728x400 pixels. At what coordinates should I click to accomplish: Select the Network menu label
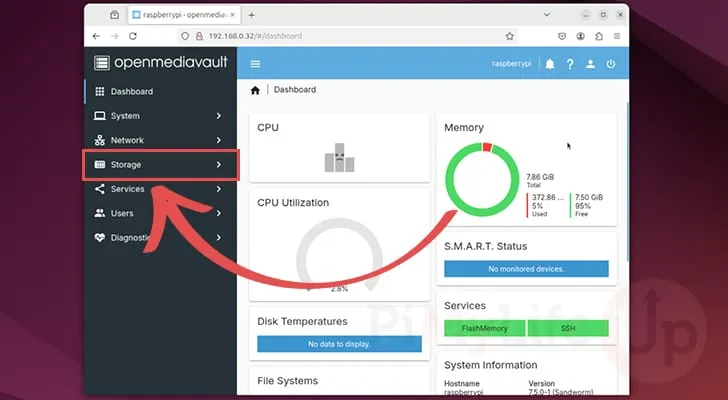(x=127, y=140)
